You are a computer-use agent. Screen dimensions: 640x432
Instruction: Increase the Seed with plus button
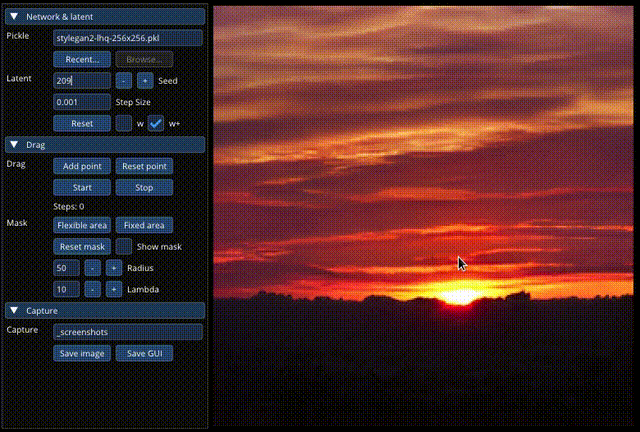[145, 80]
